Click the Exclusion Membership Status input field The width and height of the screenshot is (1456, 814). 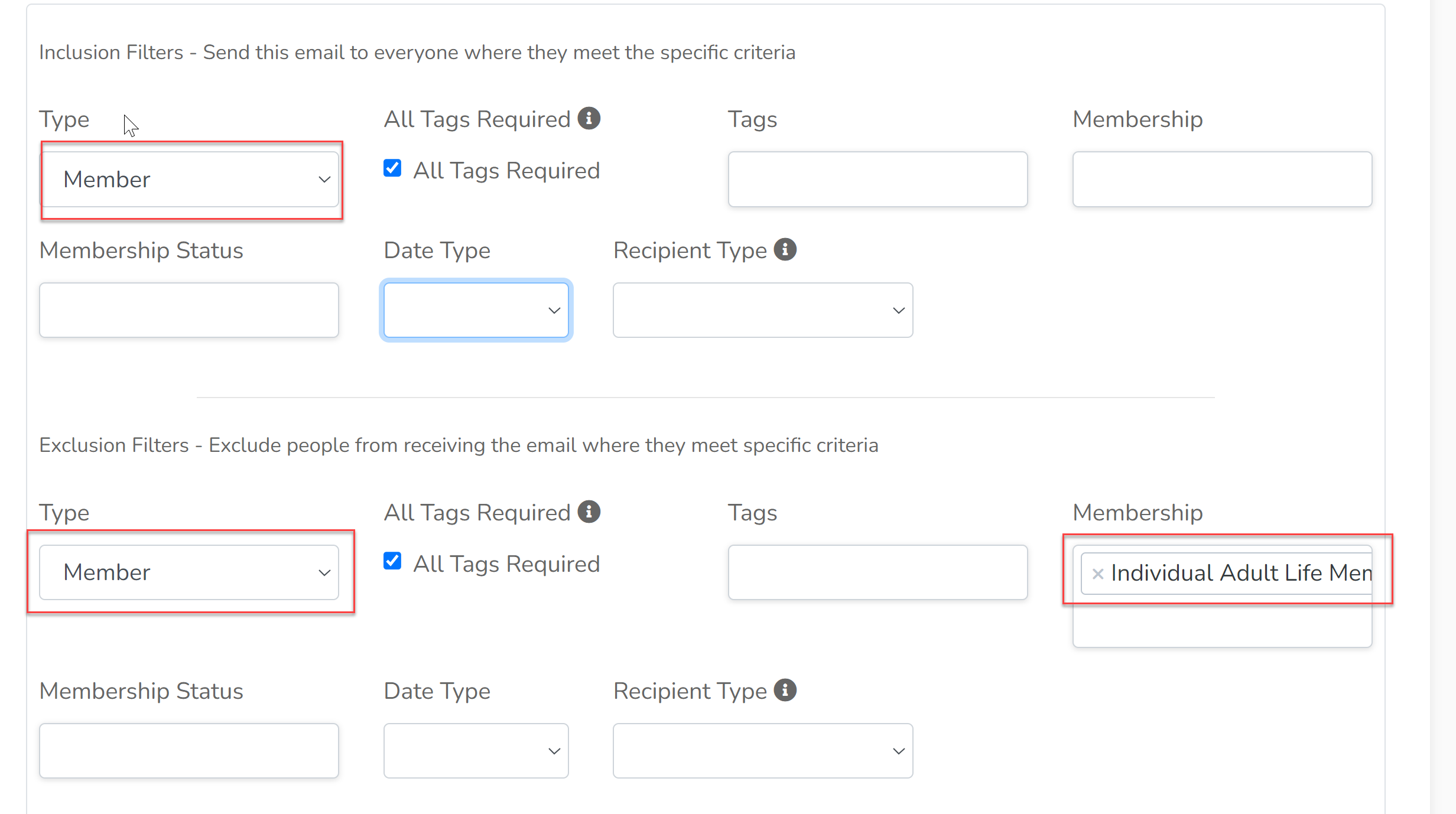pyautogui.click(x=189, y=751)
